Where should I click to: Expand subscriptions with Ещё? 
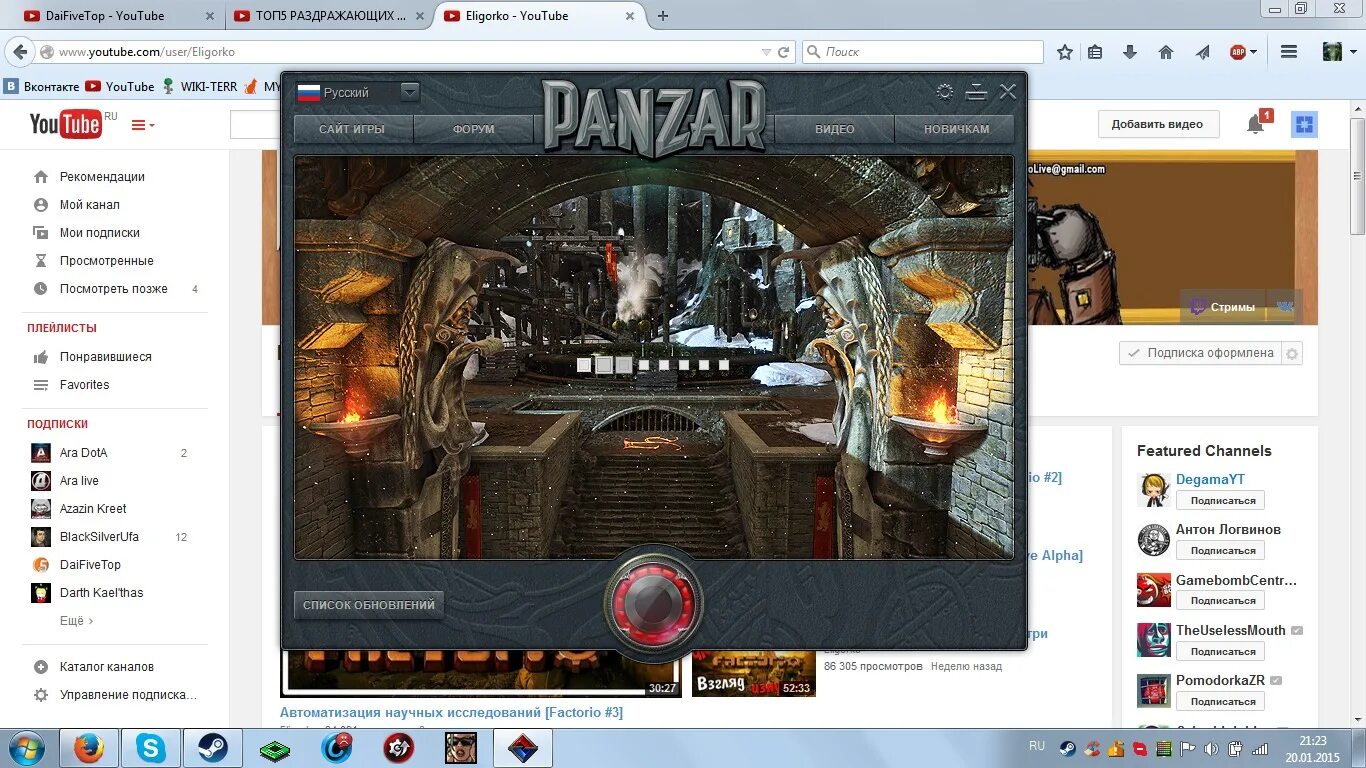76,621
